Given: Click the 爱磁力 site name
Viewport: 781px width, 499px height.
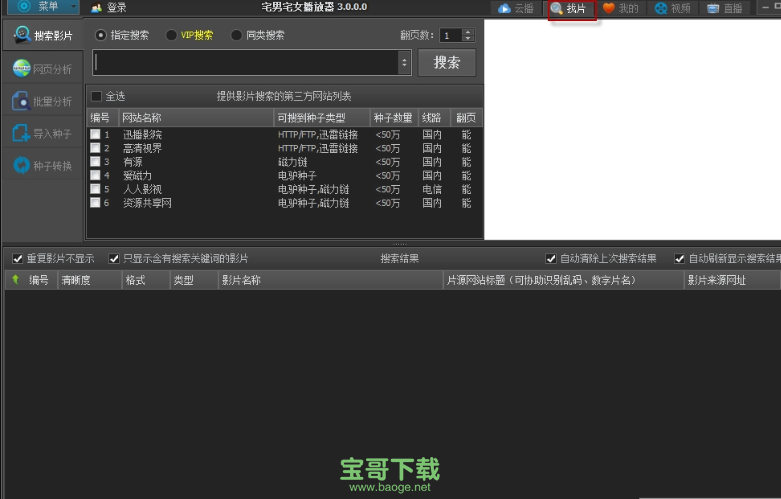Looking at the screenshot, I should pyautogui.click(x=137, y=175).
